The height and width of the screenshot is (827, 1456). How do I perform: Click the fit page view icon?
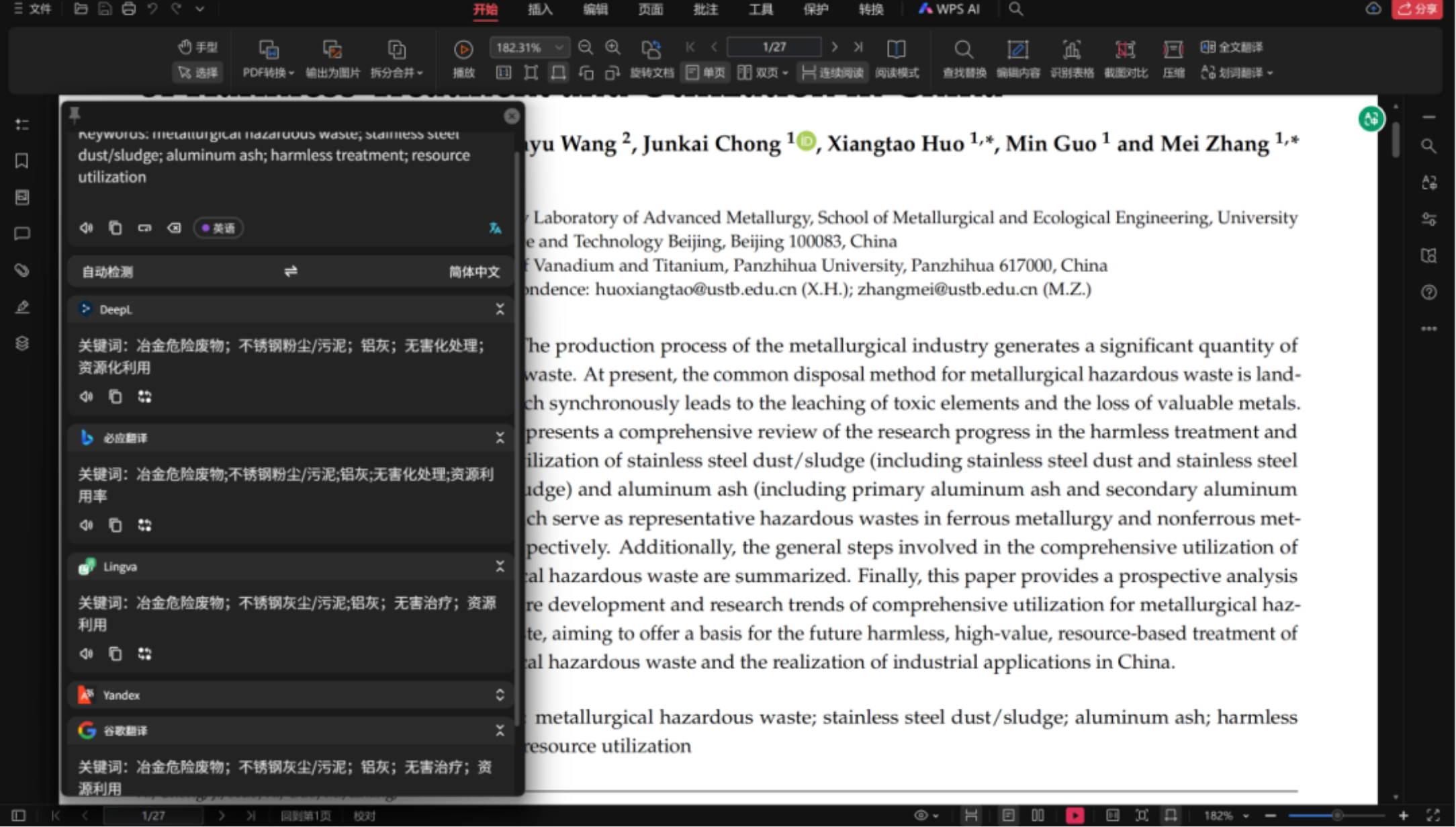coord(531,73)
